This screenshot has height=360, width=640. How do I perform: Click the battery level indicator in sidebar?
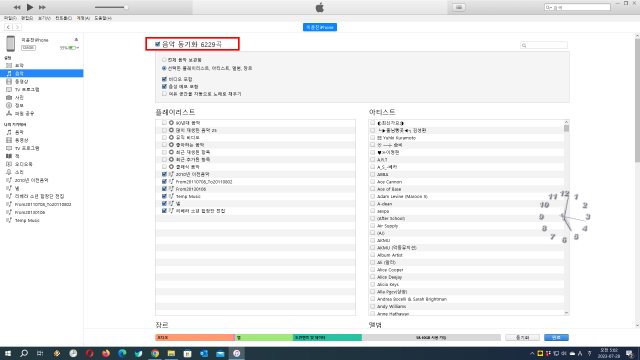click(71, 48)
